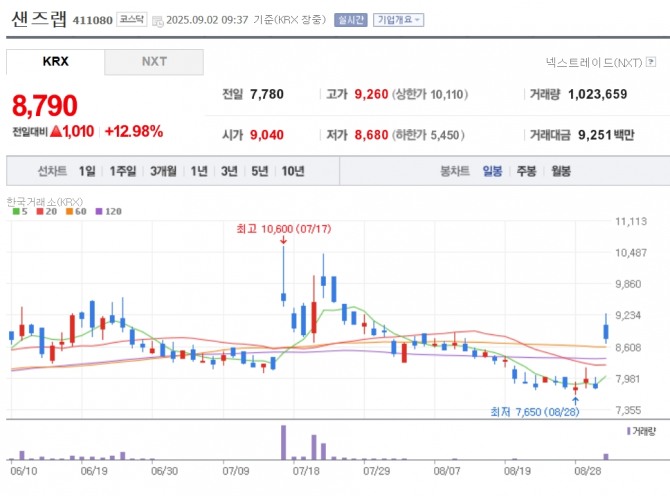Image resolution: width=670 pixels, height=496 pixels.
Task: Click the 한국거래소(KRX) chart label
Action: [x=45, y=202]
